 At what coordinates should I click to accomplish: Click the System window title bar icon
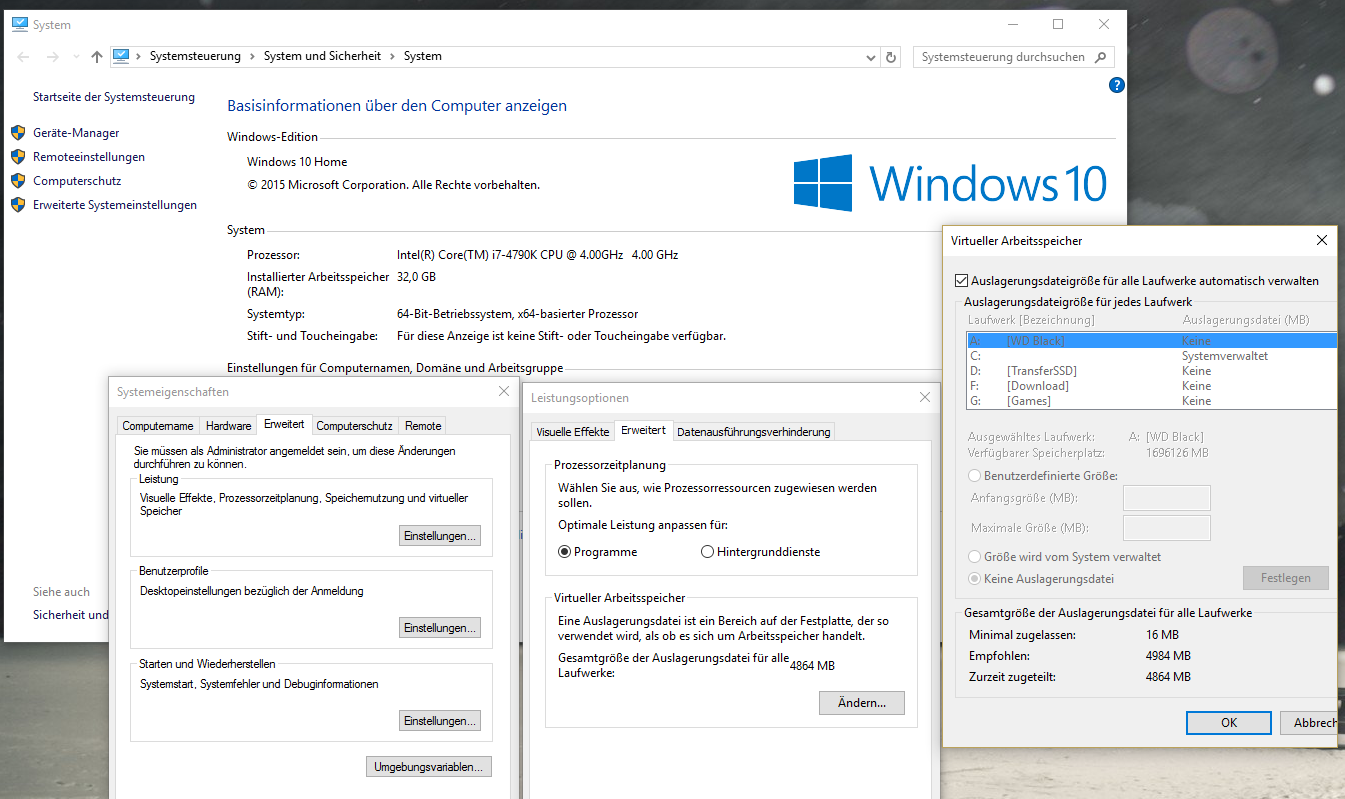coord(20,24)
